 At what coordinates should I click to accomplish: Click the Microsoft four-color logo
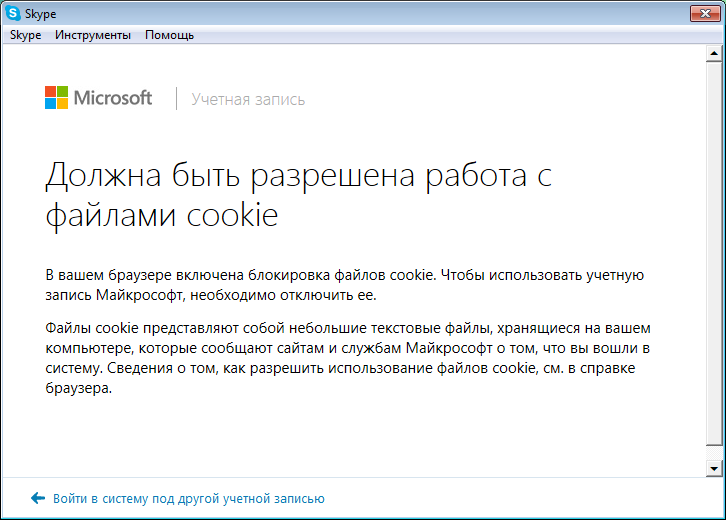(x=56, y=98)
